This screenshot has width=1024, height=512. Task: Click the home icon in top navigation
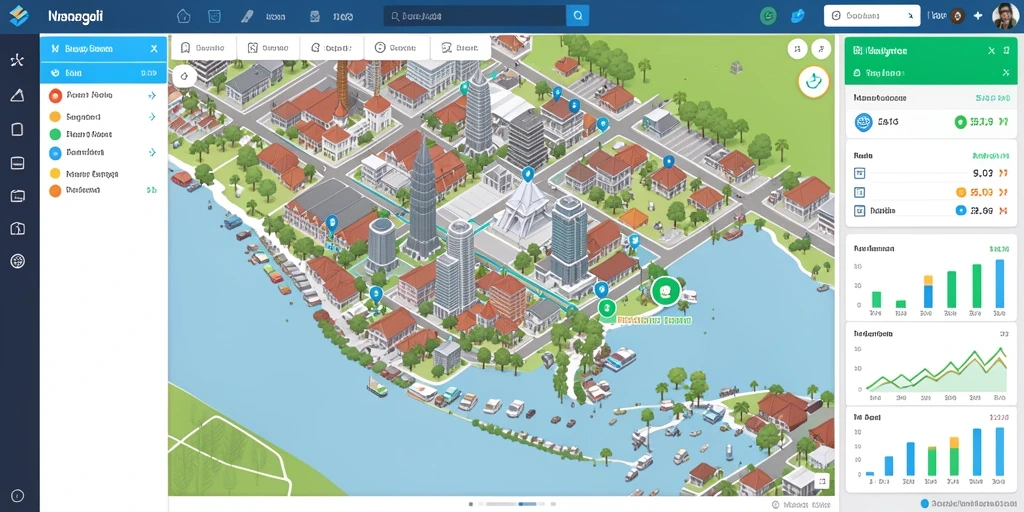click(184, 16)
